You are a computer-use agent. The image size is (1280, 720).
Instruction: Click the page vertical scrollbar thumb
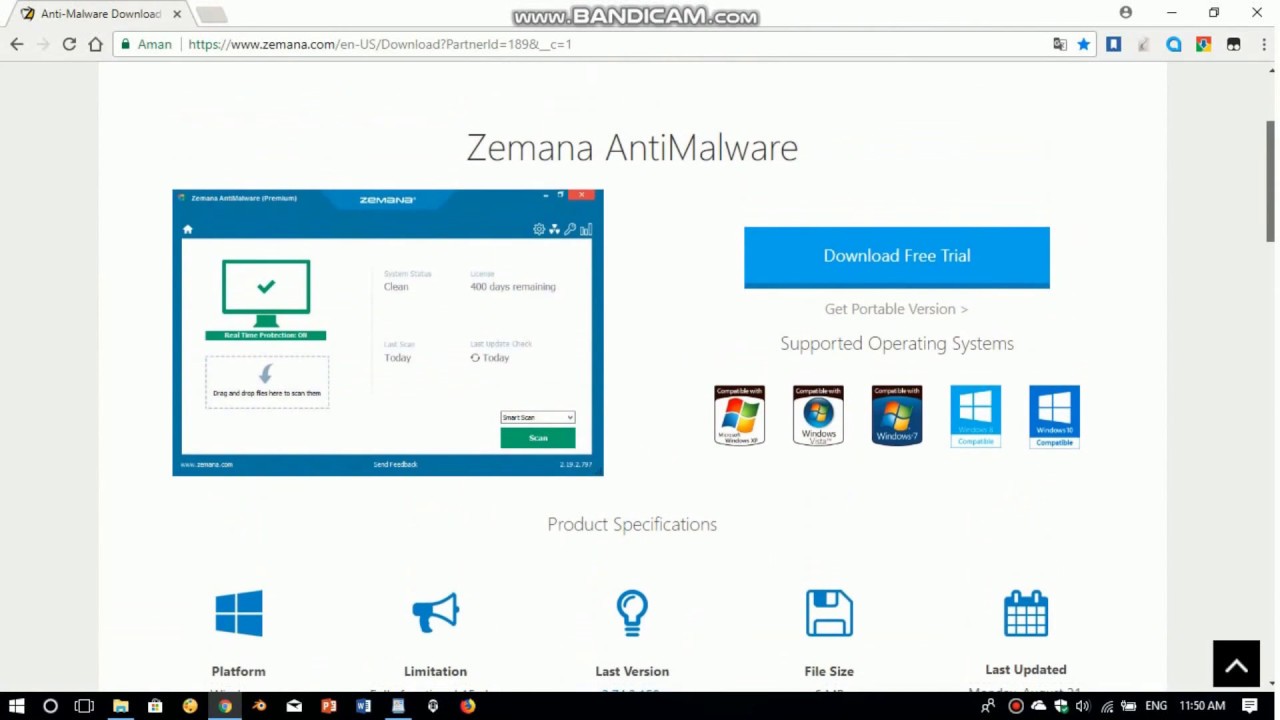pos(1271,182)
